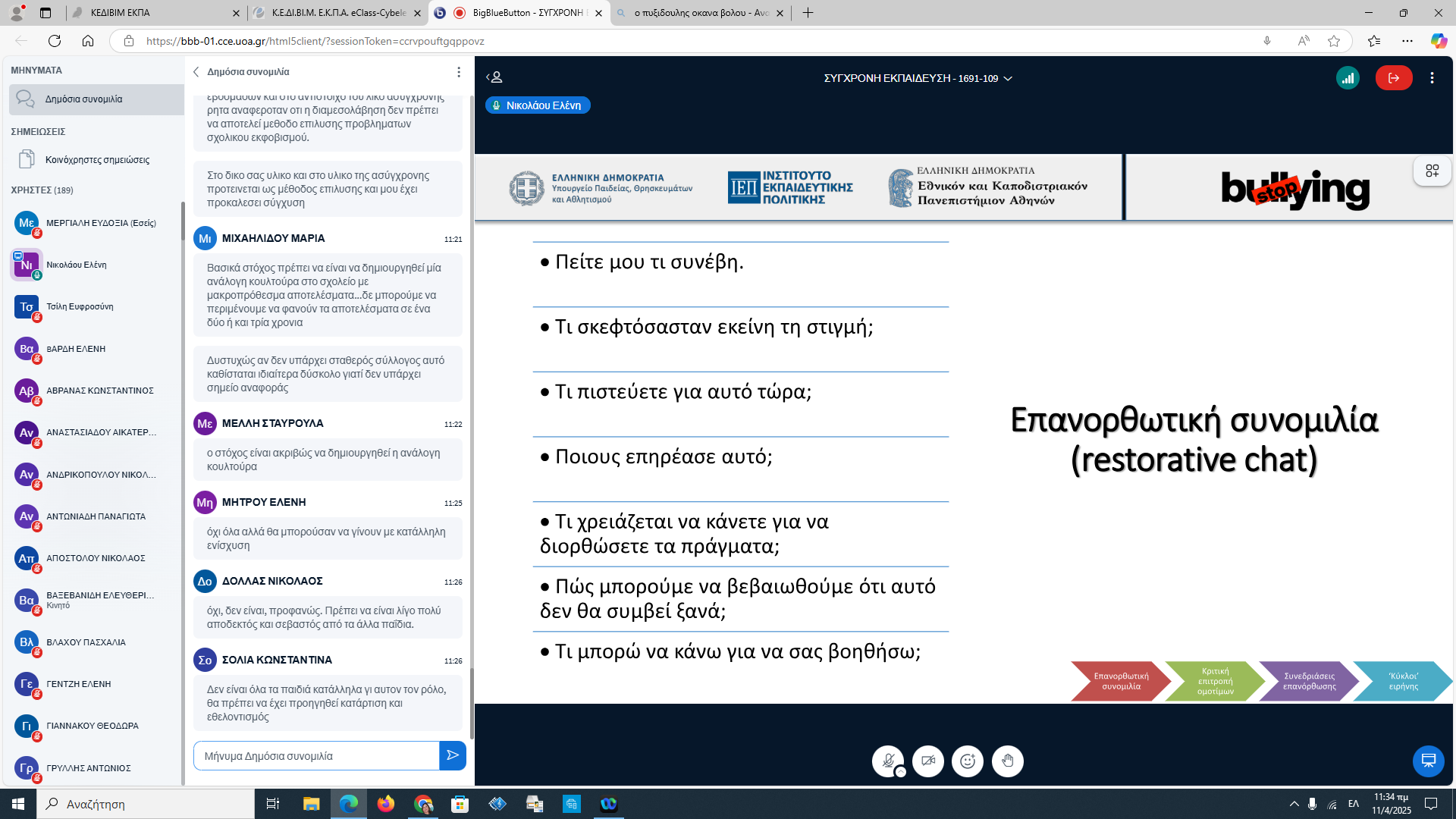Open the layout apps panel button

coord(1432,171)
